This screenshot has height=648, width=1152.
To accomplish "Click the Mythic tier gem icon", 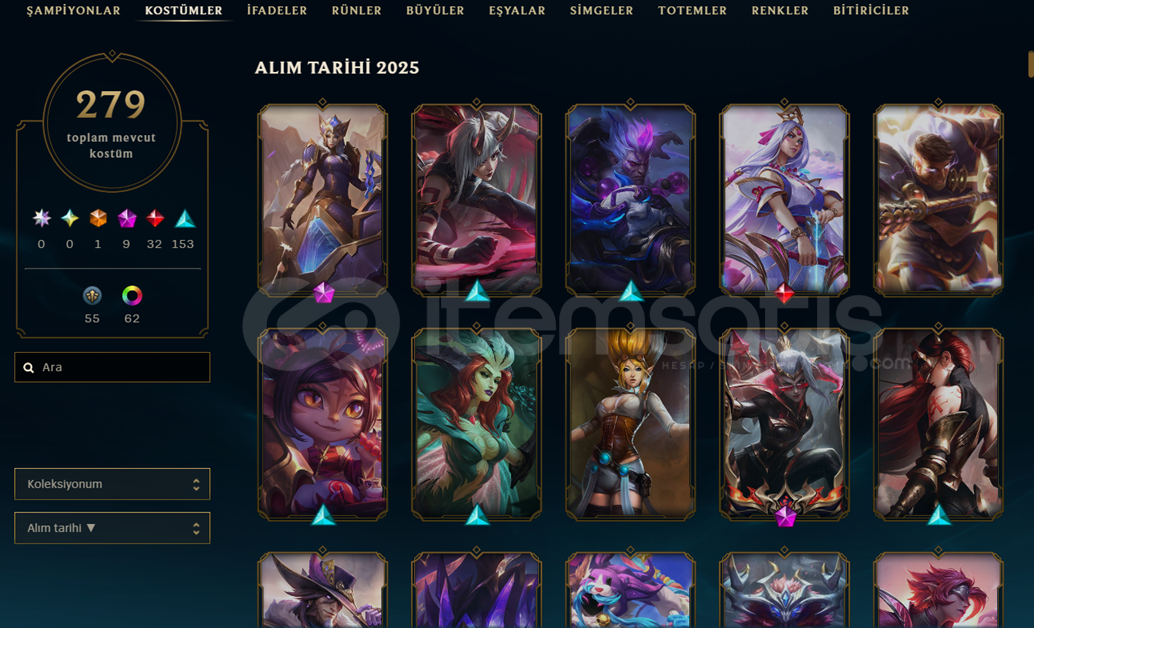I will [70, 218].
